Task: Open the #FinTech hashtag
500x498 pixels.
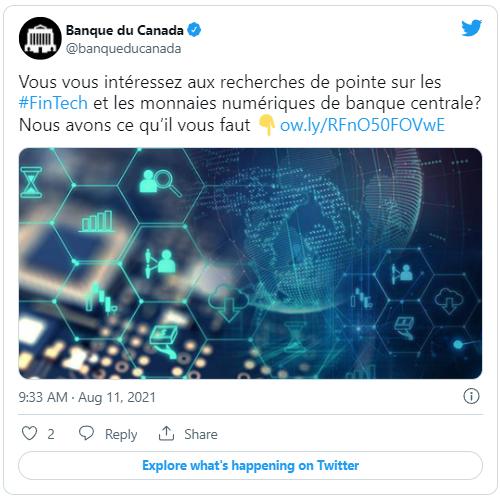Action: tap(53, 103)
